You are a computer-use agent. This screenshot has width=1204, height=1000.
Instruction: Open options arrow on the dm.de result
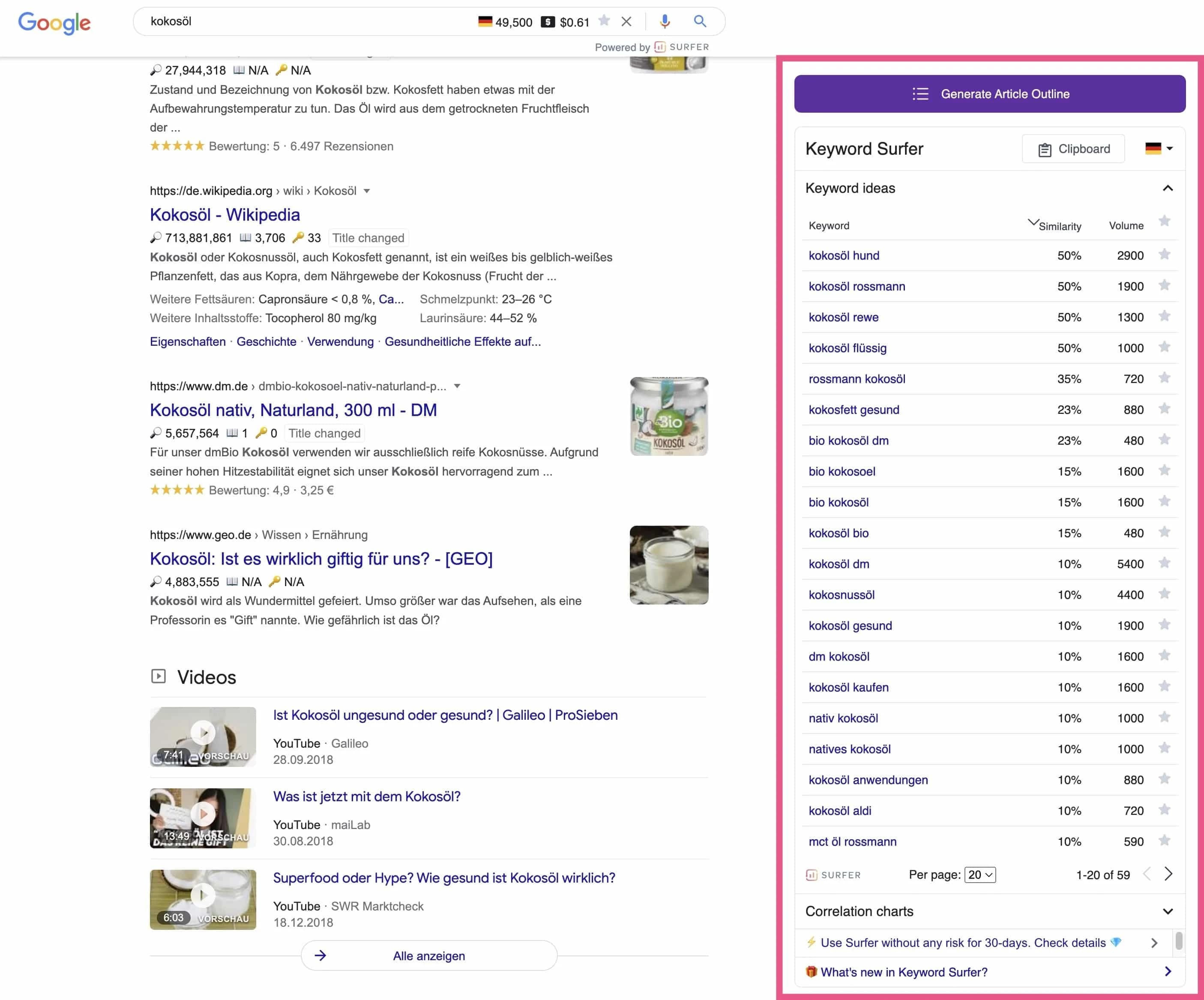tap(457, 386)
